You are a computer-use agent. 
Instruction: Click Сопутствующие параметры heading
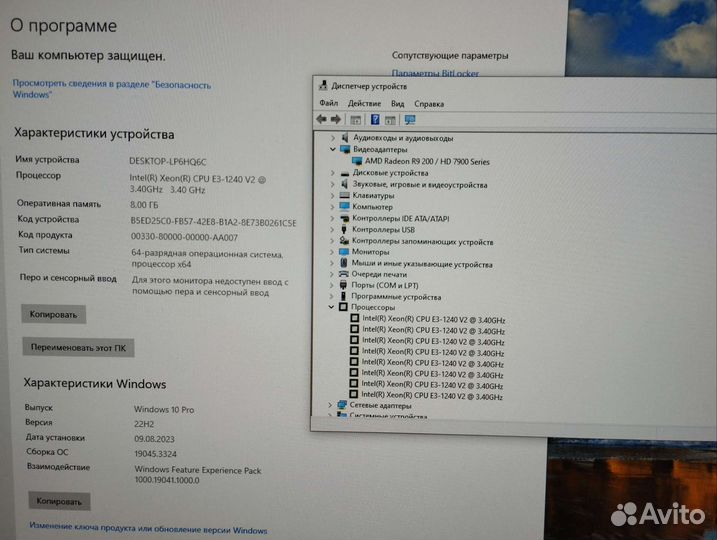pyautogui.click(x=450, y=55)
